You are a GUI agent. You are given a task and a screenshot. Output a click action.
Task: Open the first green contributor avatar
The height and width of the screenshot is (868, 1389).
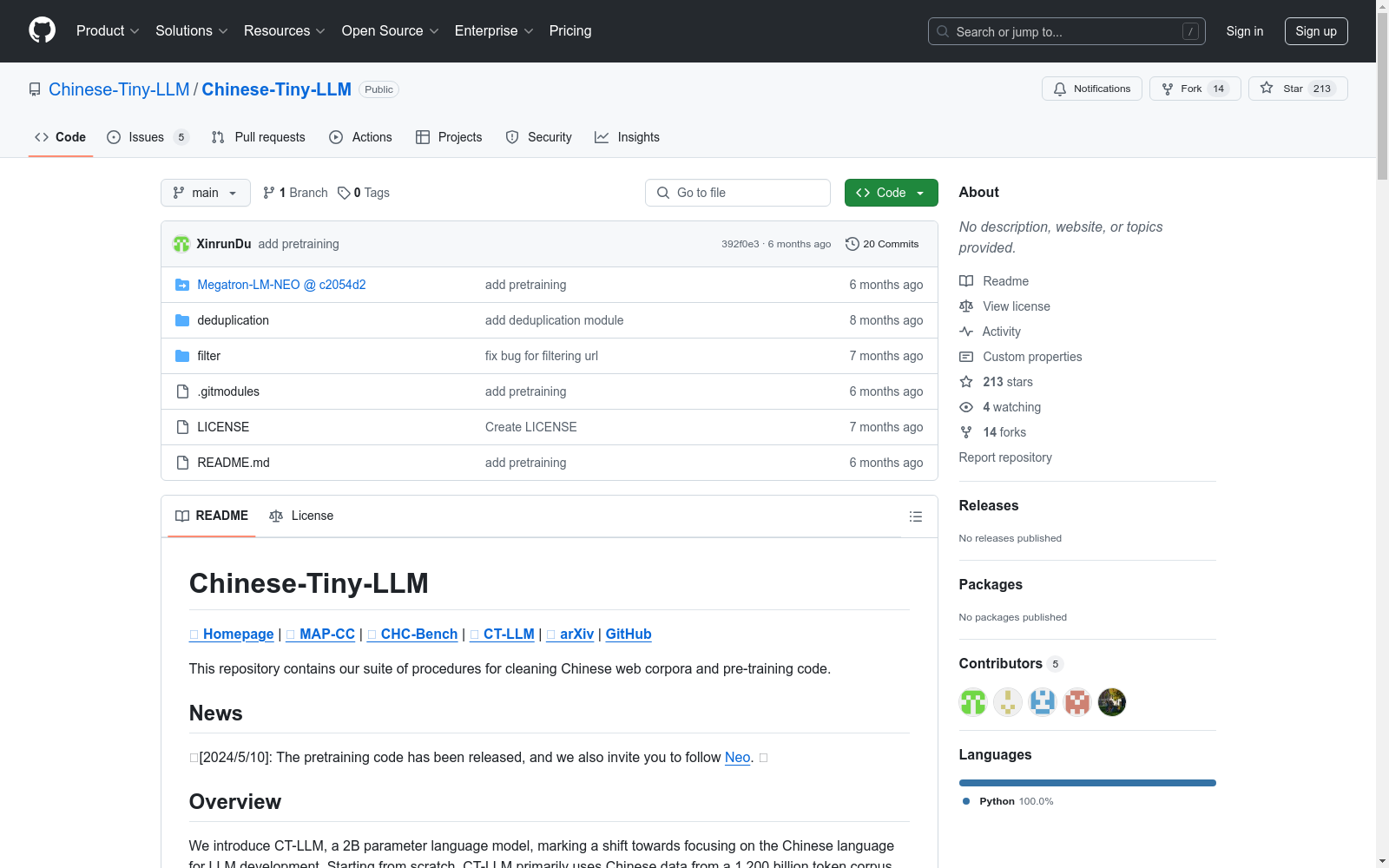tap(973, 702)
